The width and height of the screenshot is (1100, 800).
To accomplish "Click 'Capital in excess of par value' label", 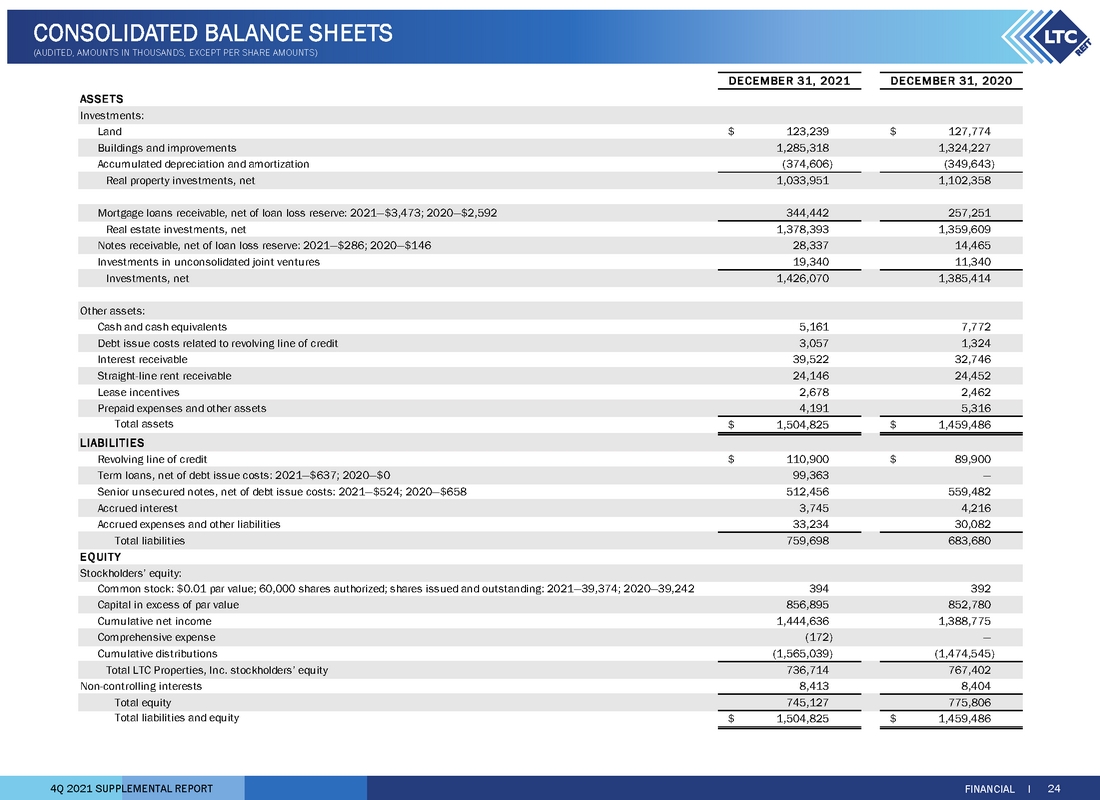I will point(168,605).
